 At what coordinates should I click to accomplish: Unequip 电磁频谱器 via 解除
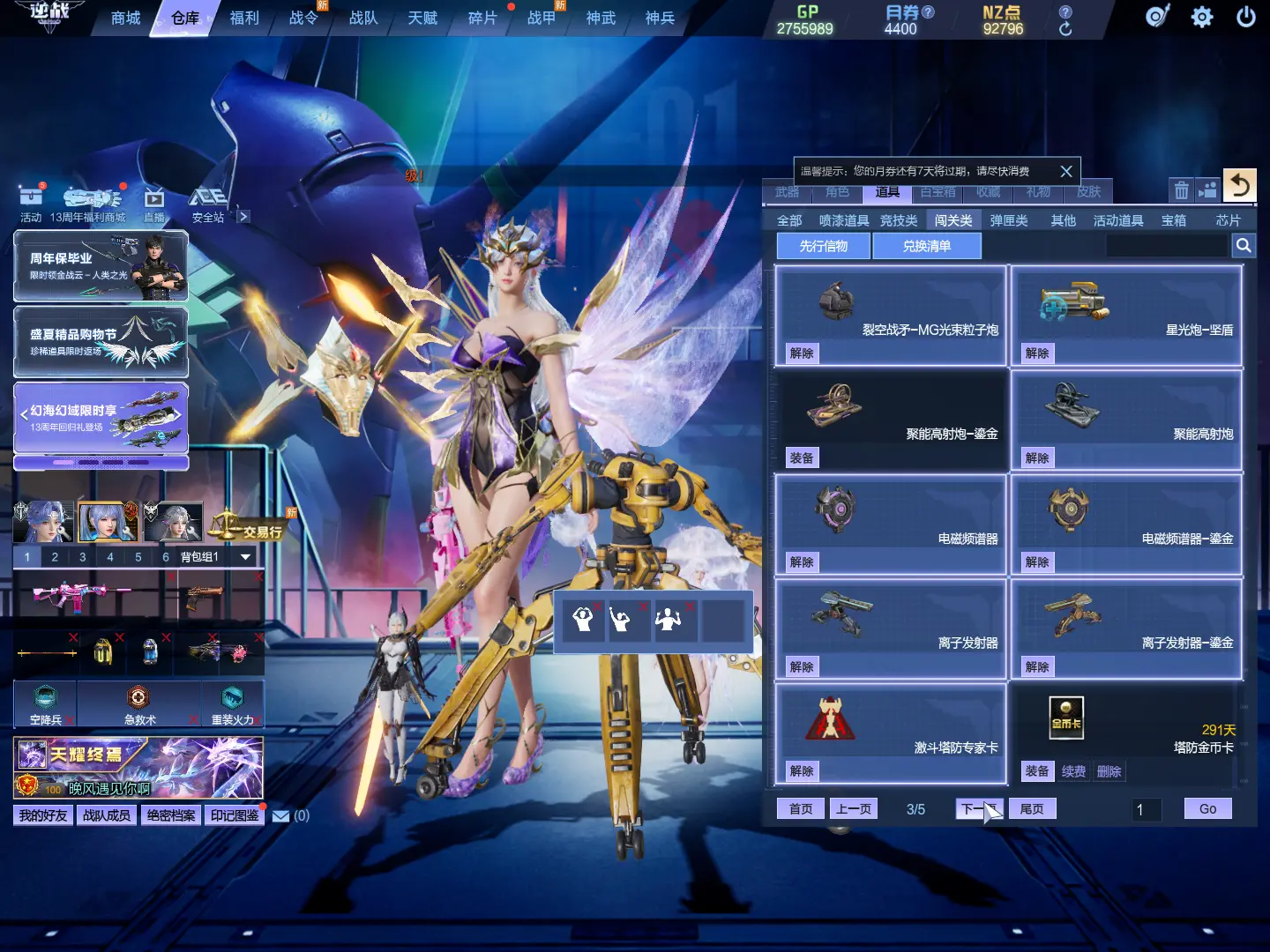tap(802, 562)
